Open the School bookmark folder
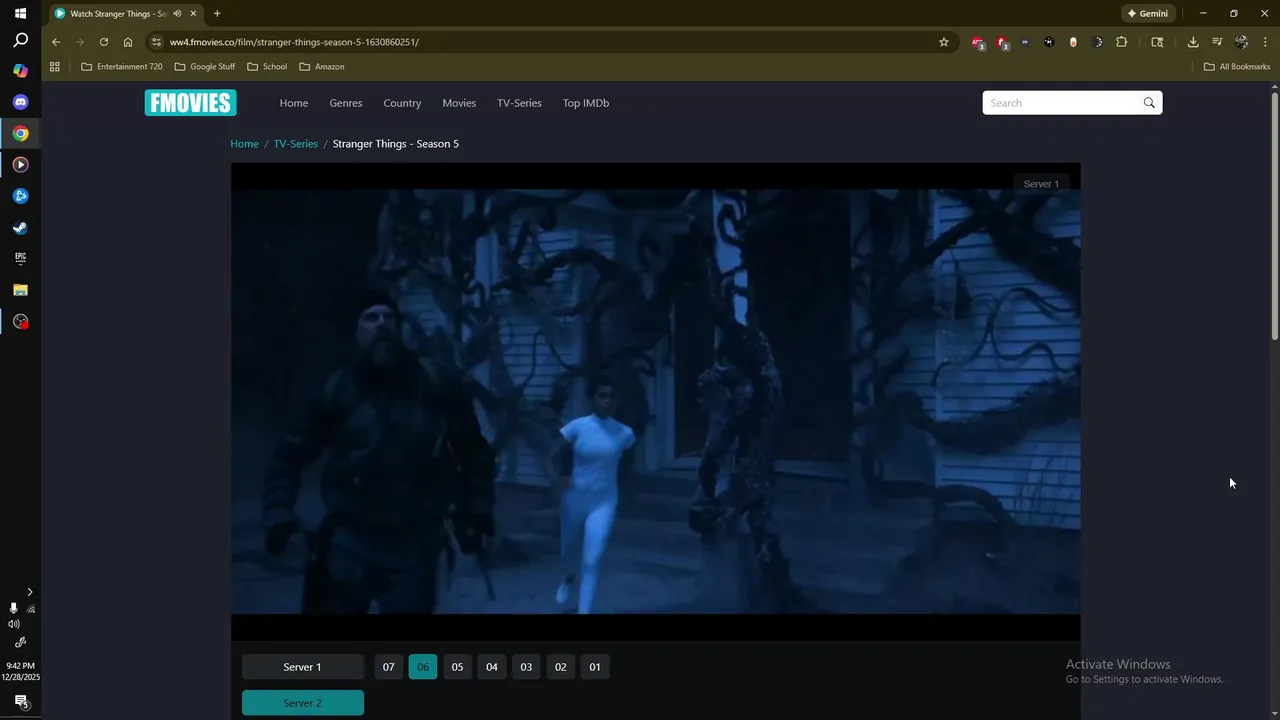The width and height of the screenshot is (1280, 720). [x=267, y=67]
